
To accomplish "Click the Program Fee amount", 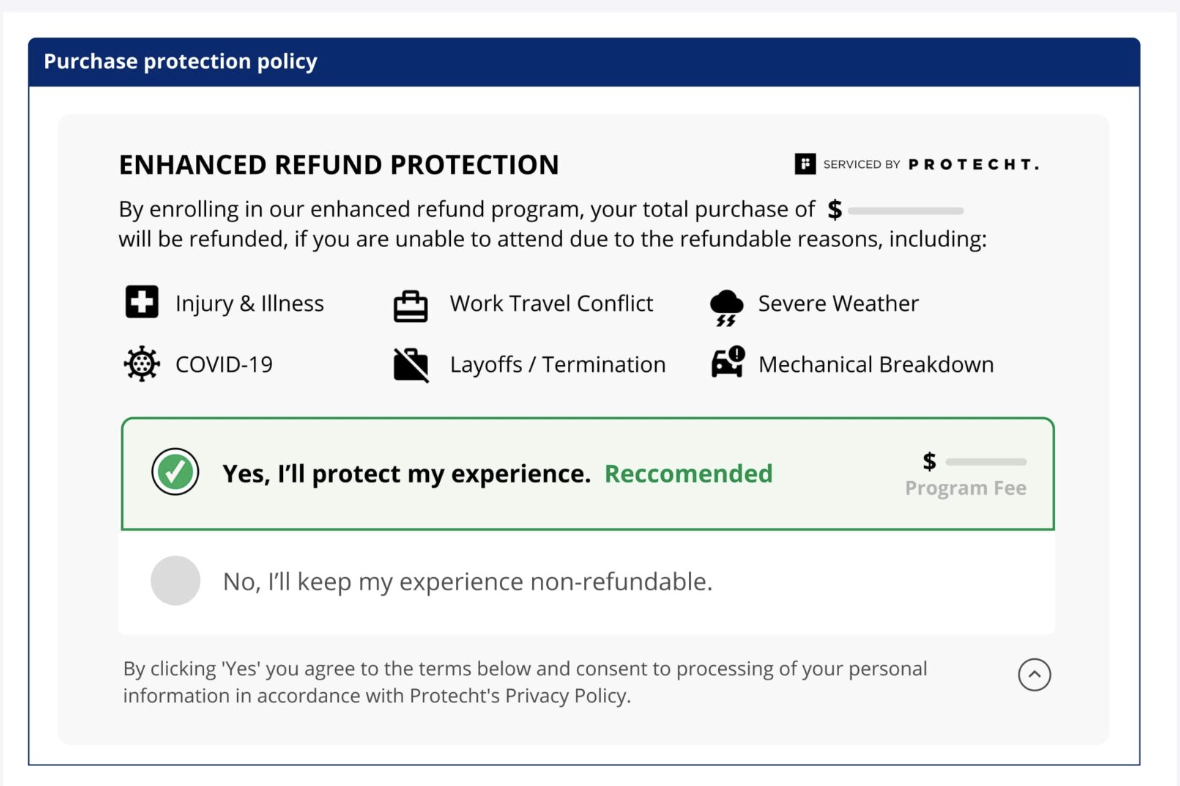I will [x=975, y=462].
